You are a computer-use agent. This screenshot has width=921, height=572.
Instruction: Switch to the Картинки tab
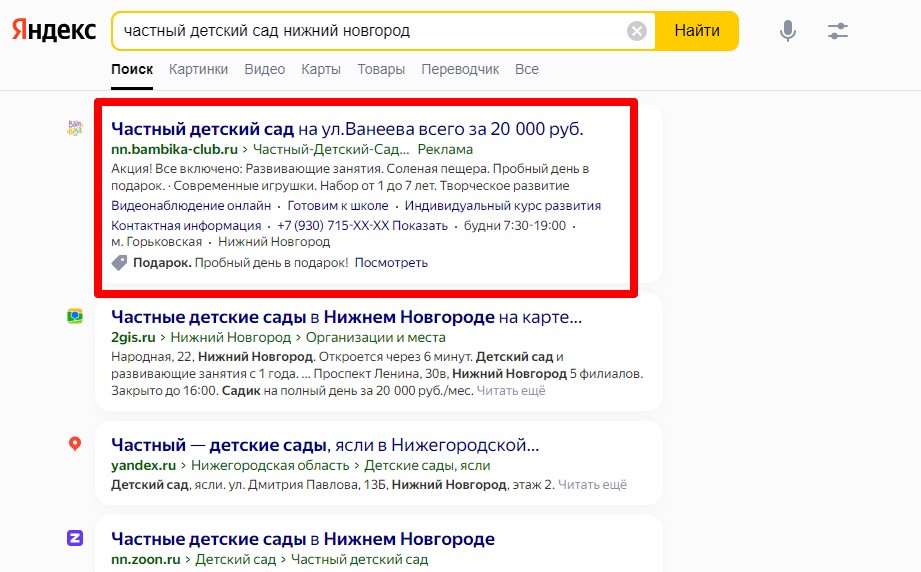click(199, 69)
